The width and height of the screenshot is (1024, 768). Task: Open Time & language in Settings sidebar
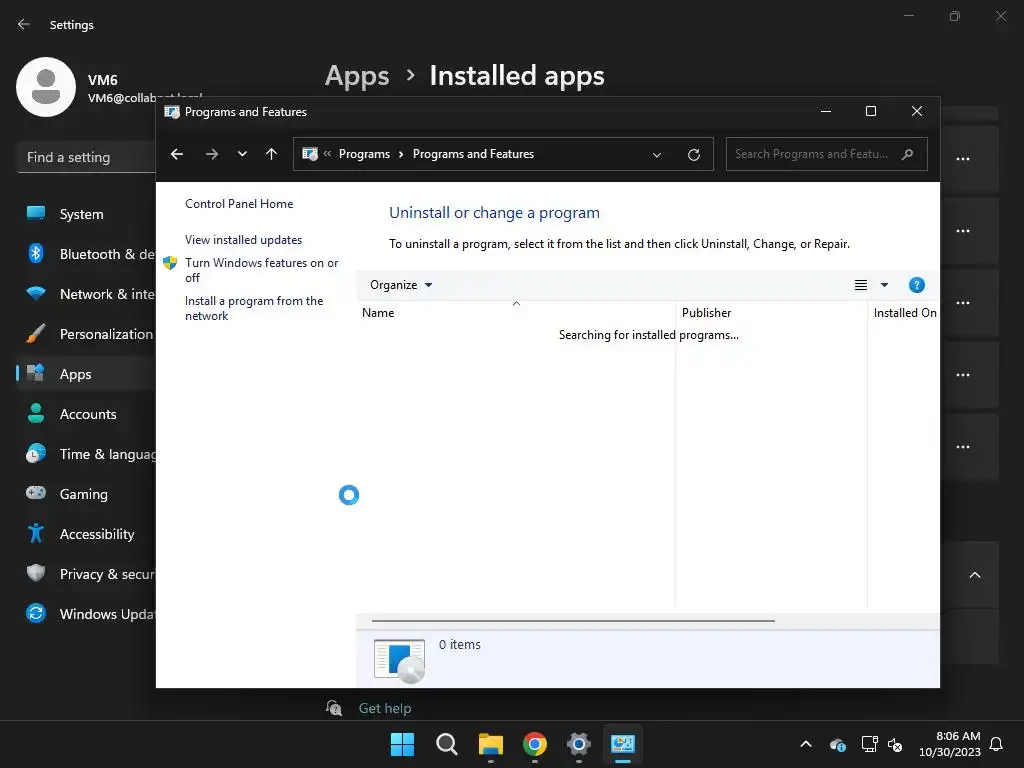point(86,454)
